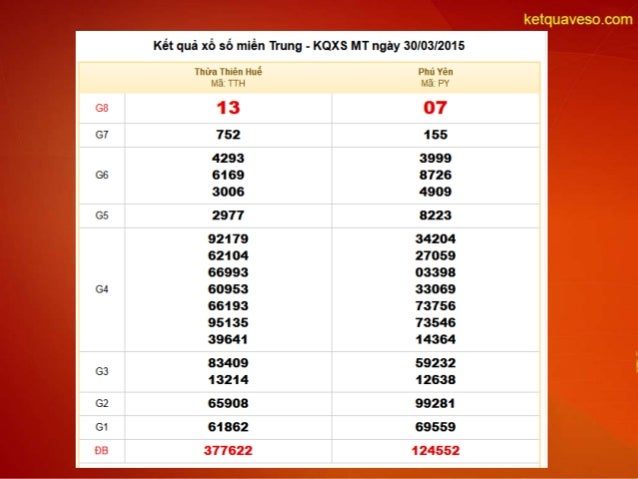Click G5 value 2977
This screenshot has height=479, width=638.
pyautogui.click(x=228, y=215)
